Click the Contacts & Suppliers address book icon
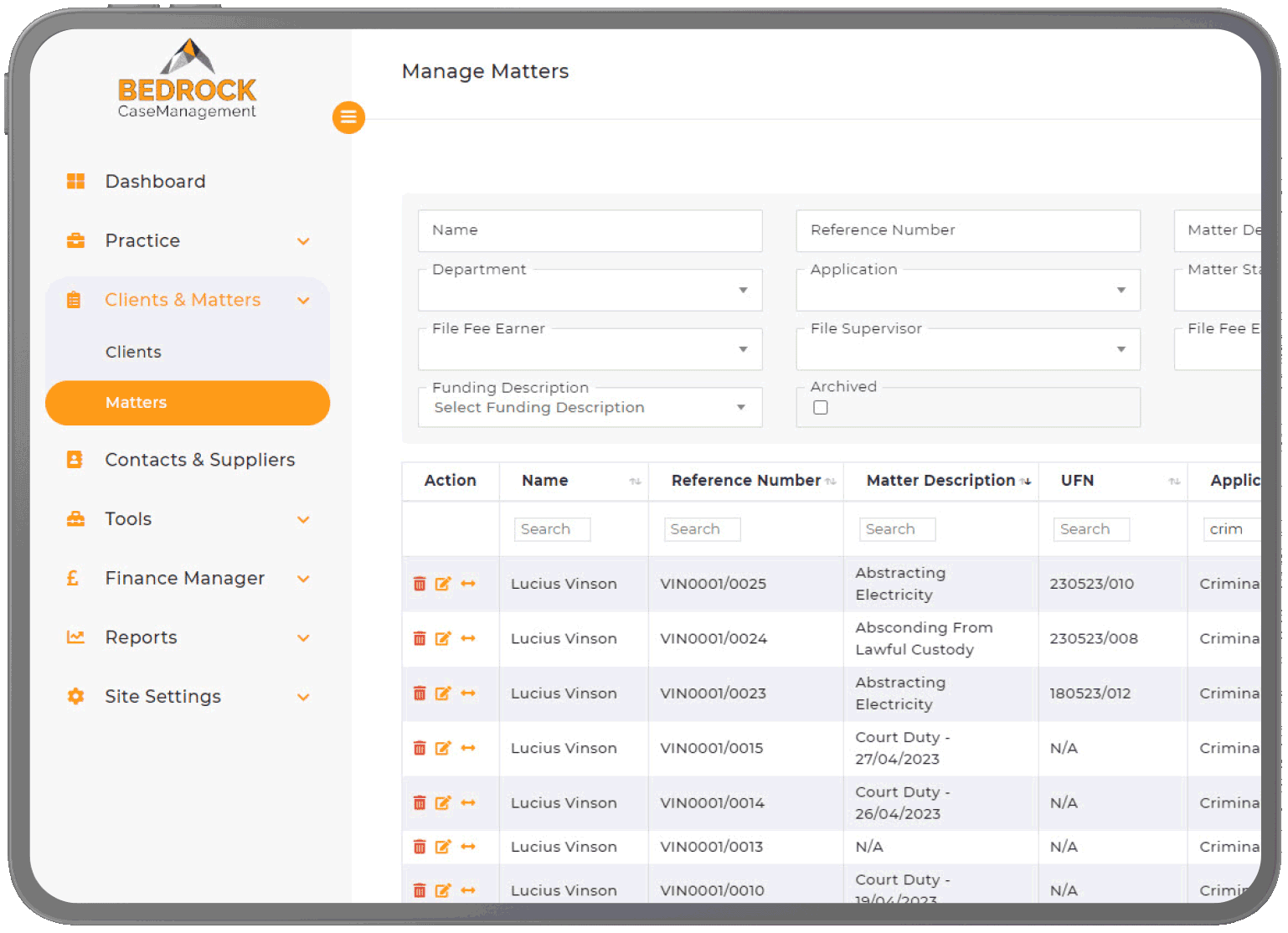 [x=75, y=459]
